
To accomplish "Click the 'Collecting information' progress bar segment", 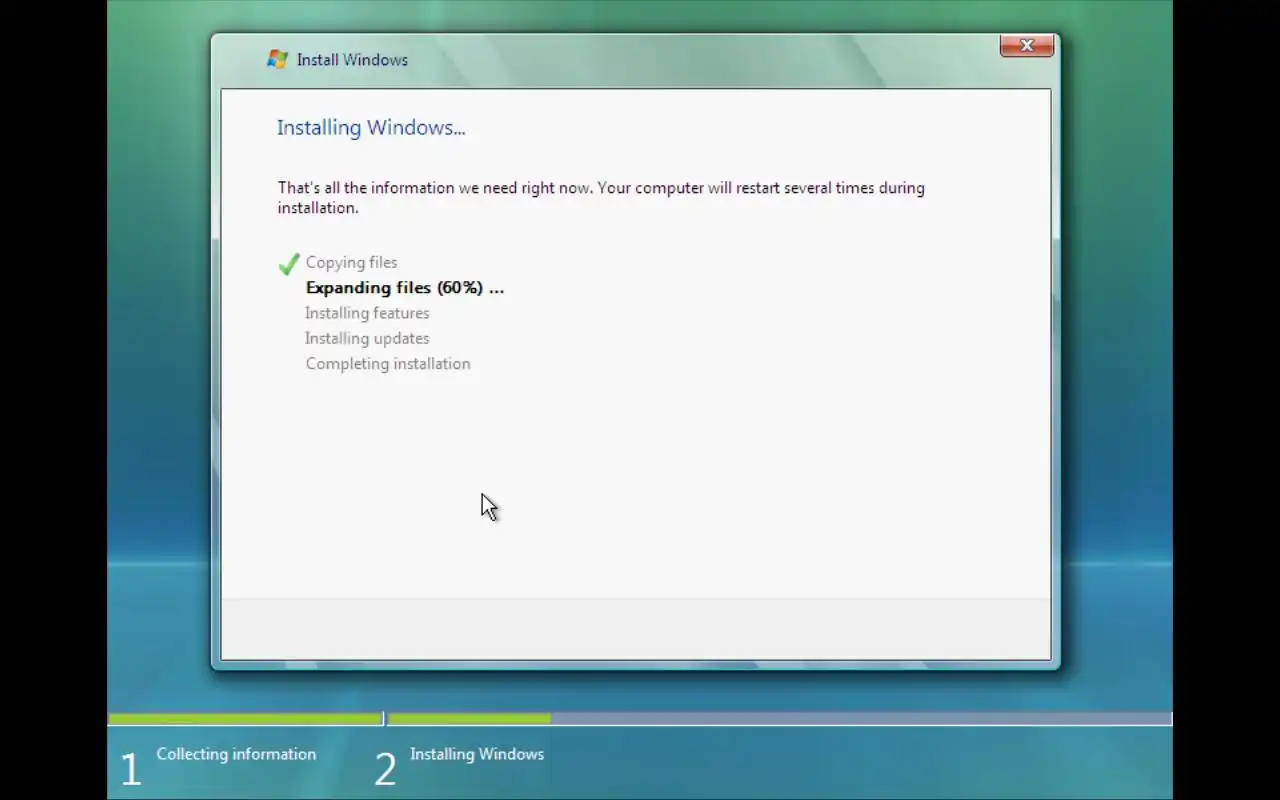I will click(245, 719).
